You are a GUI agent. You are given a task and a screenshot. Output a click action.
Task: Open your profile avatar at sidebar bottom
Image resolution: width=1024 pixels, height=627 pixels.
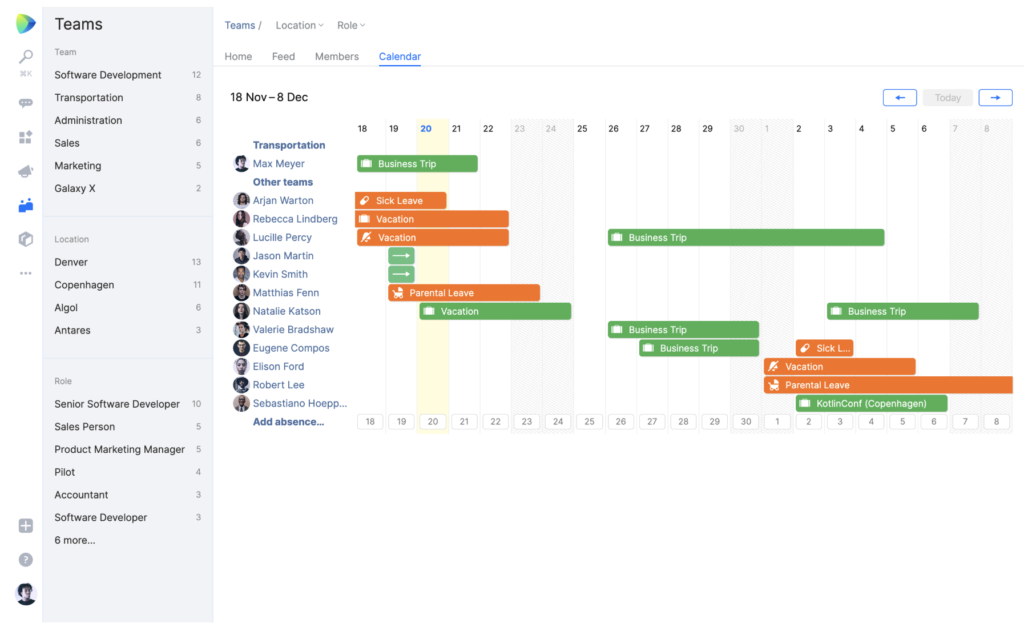click(x=26, y=593)
